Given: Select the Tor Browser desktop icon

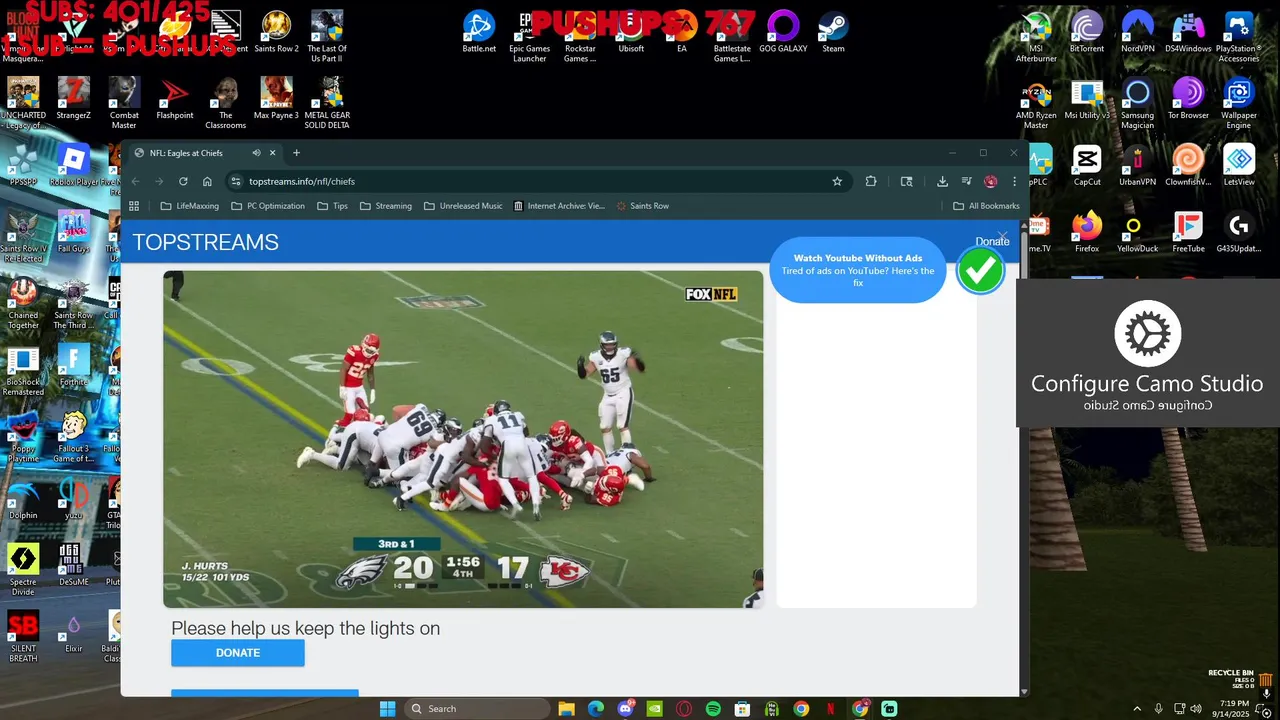Looking at the screenshot, I should (x=1188, y=100).
